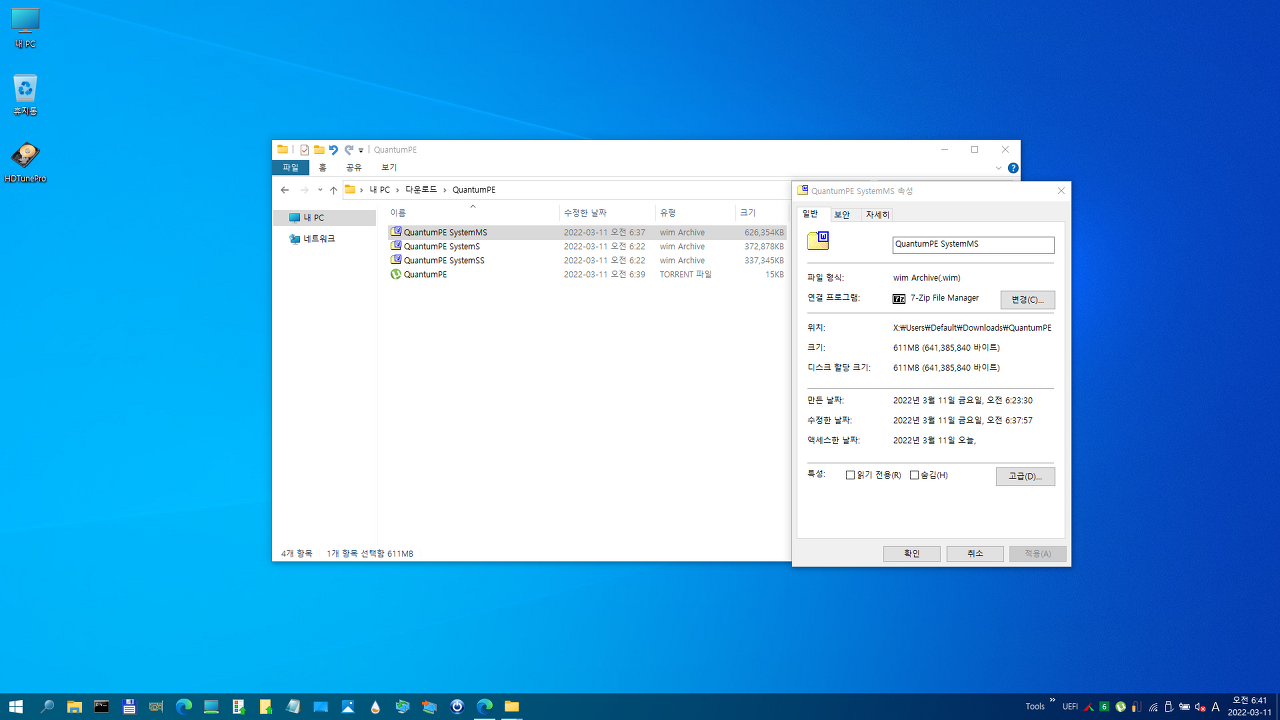The width and height of the screenshot is (1280, 720).
Task: Open the 파일 ribbon tab
Action: click(x=290, y=167)
